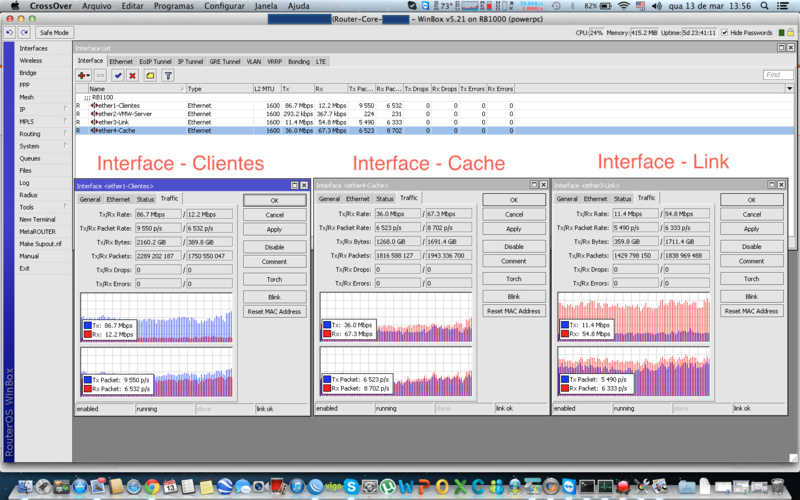
Task: Click the red Rx swatch in ether4-Cache graph
Action: [x=327, y=334]
